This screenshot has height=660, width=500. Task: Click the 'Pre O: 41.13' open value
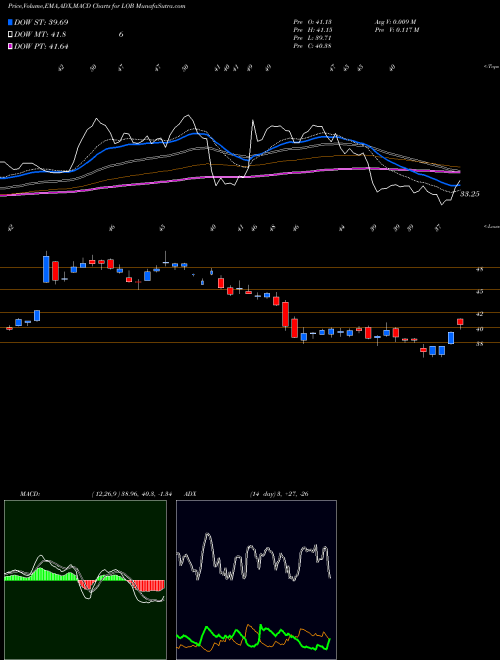point(313,22)
